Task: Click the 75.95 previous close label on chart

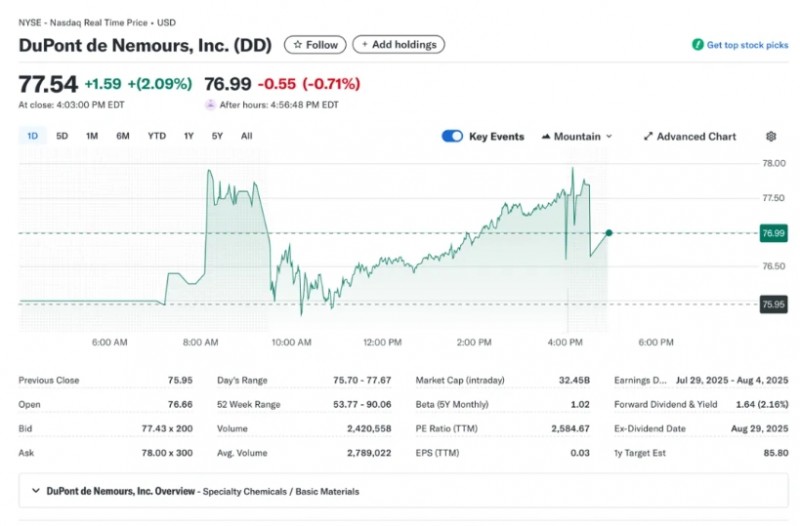Action: [x=773, y=304]
